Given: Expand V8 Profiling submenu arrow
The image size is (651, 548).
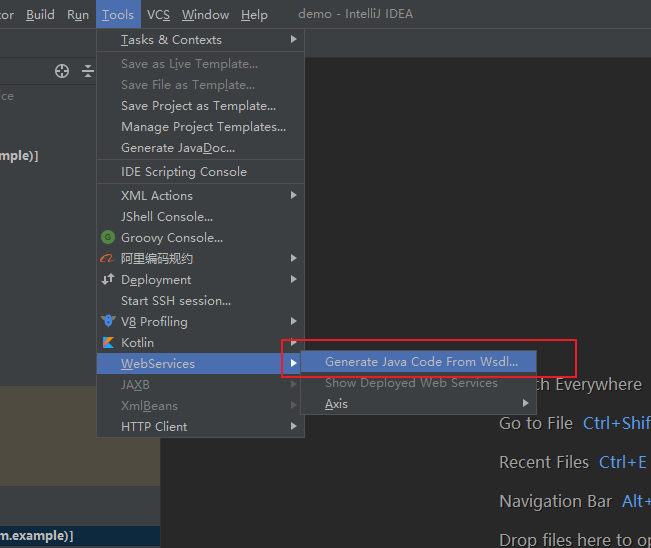Looking at the screenshot, I should coord(294,321).
